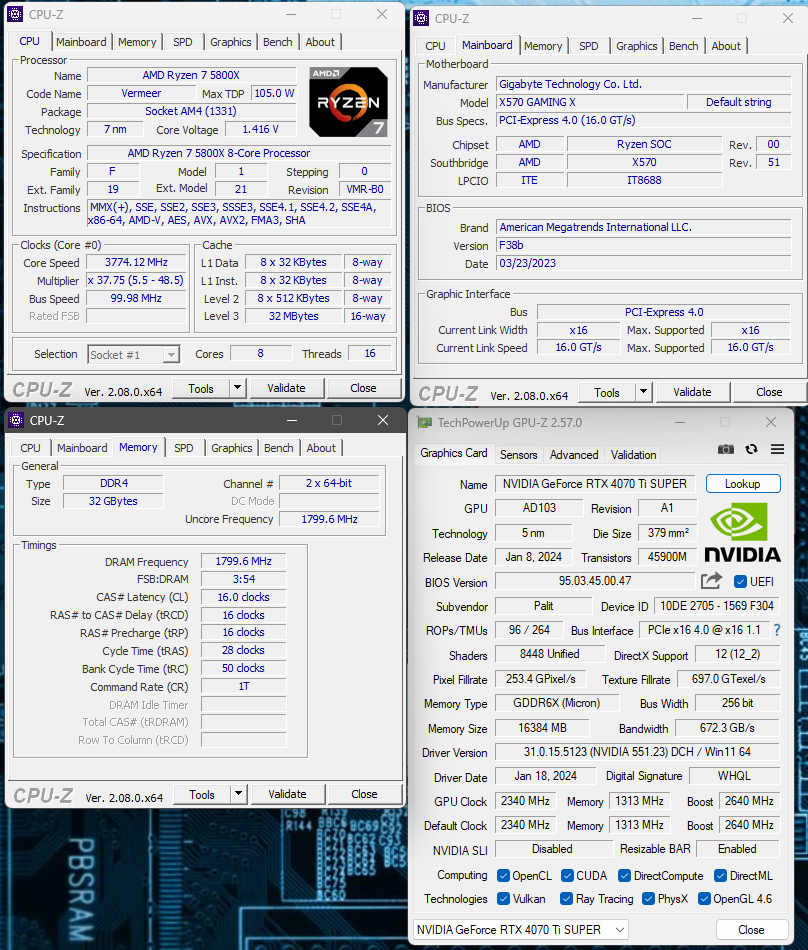Click the Close button in GPU-Z
Image resolution: width=808 pixels, height=950 pixels.
tap(751, 929)
